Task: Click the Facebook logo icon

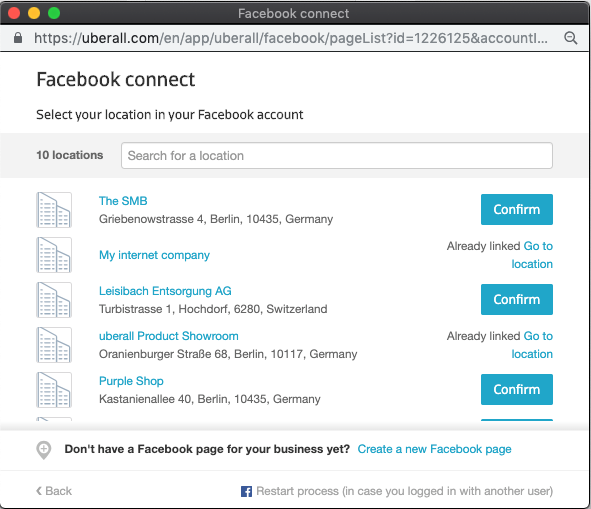Action: click(x=246, y=491)
